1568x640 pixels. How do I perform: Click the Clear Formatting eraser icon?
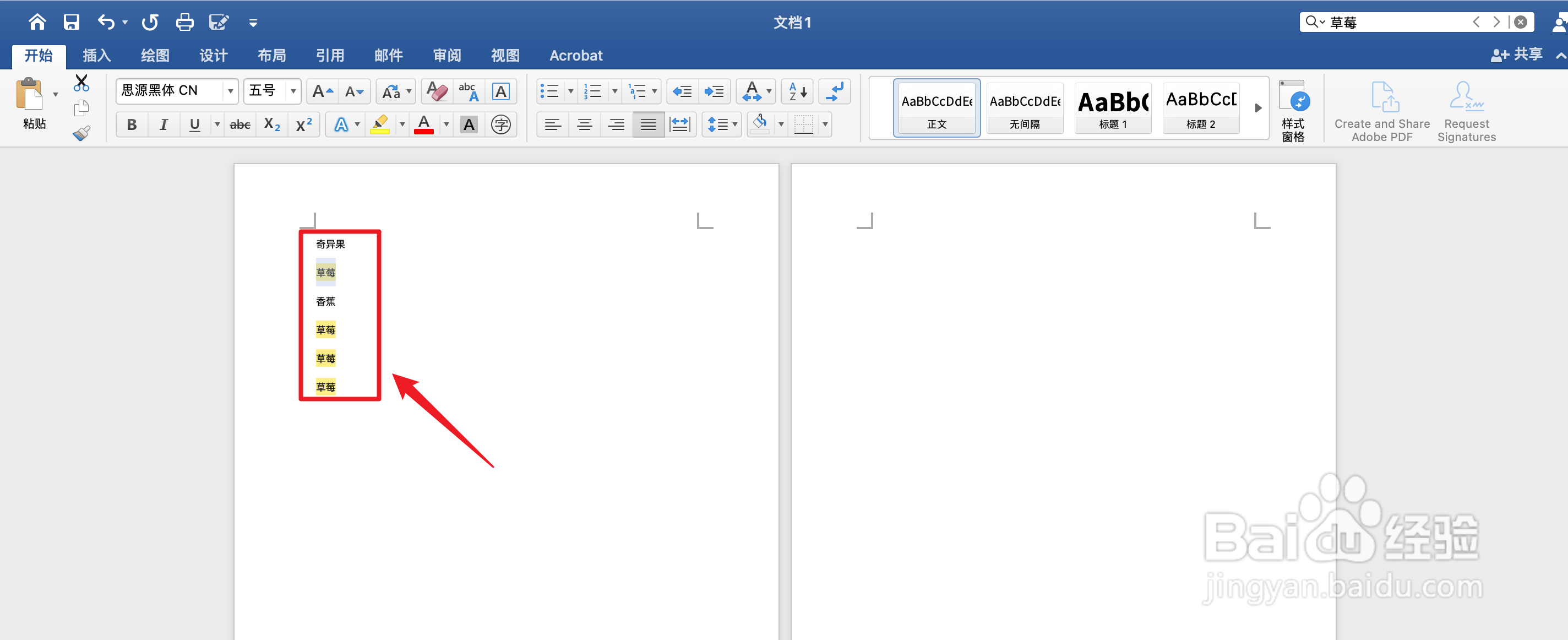pyautogui.click(x=437, y=91)
